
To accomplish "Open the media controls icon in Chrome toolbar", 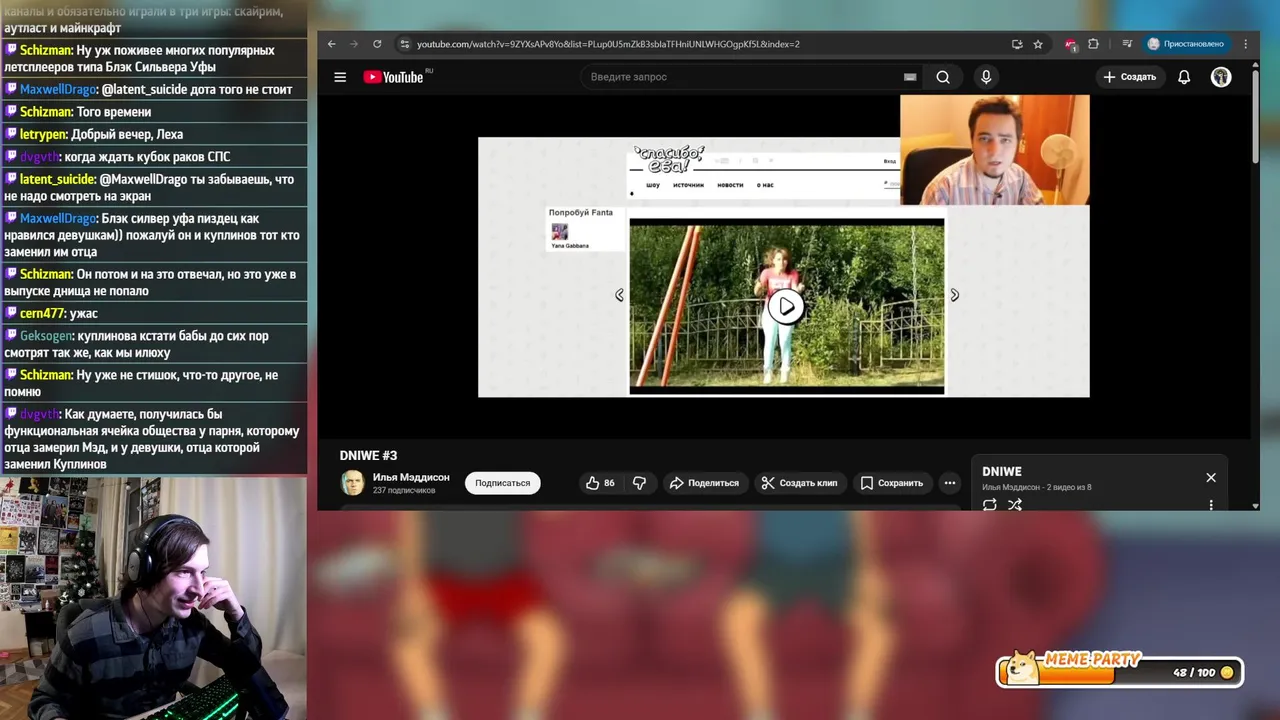I will coord(1127,44).
